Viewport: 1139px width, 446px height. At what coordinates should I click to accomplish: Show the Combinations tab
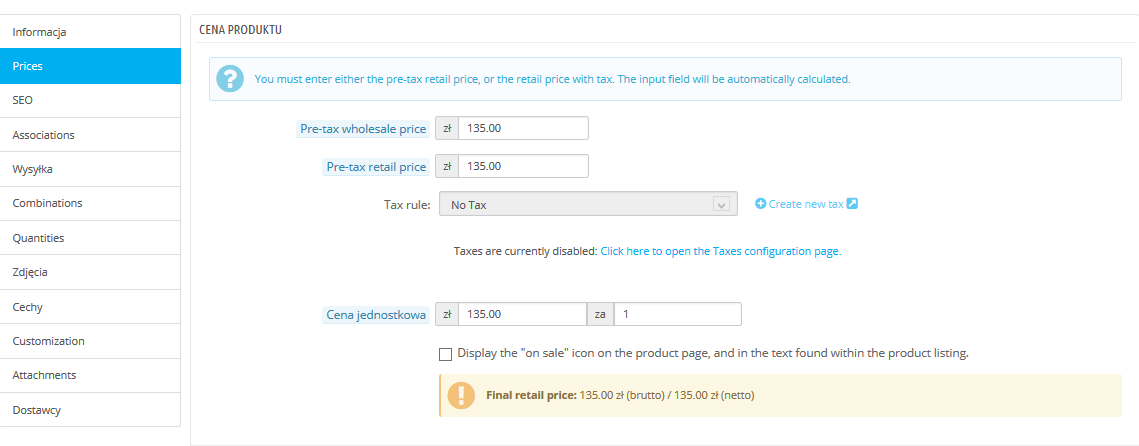[x=90, y=203]
